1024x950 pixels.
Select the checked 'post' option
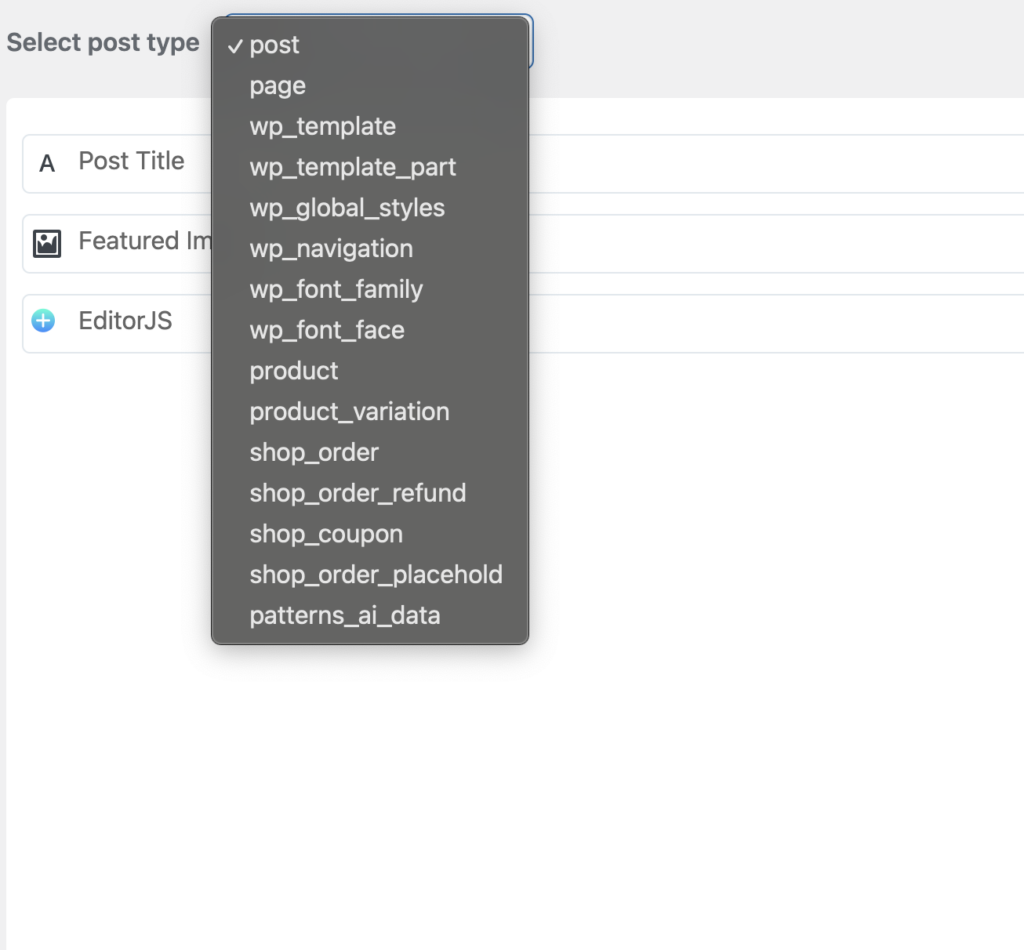point(274,45)
